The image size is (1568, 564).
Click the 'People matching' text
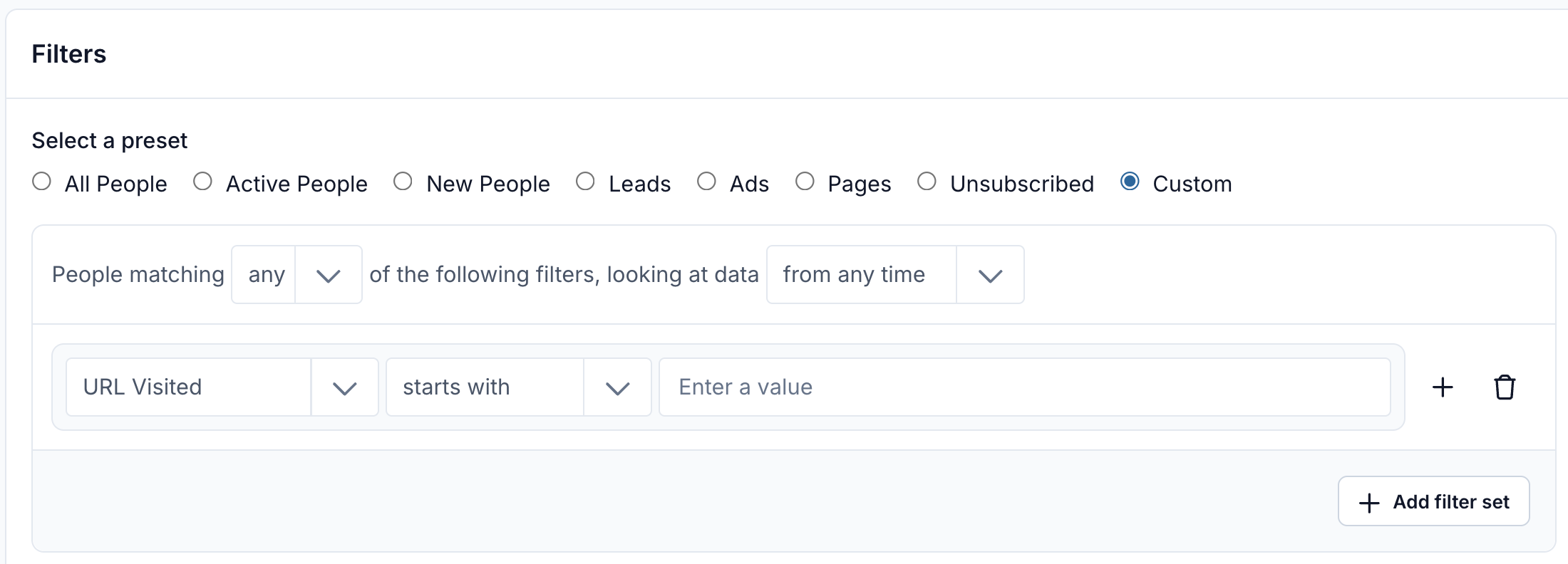(138, 275)
